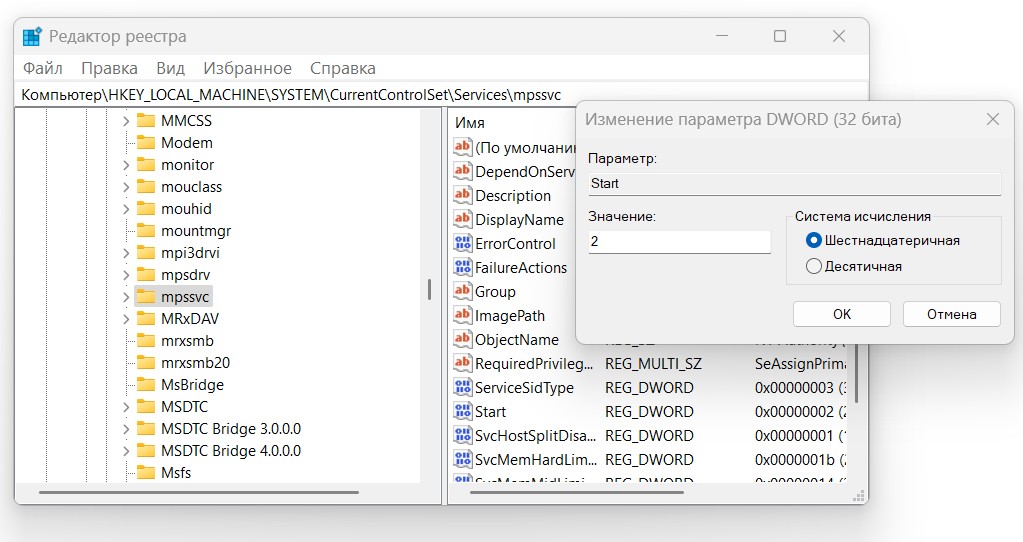Click the mpi3drvi folder icon
Image resolution: width=1023 pixels, height=542 pixels.
[145, 252]
